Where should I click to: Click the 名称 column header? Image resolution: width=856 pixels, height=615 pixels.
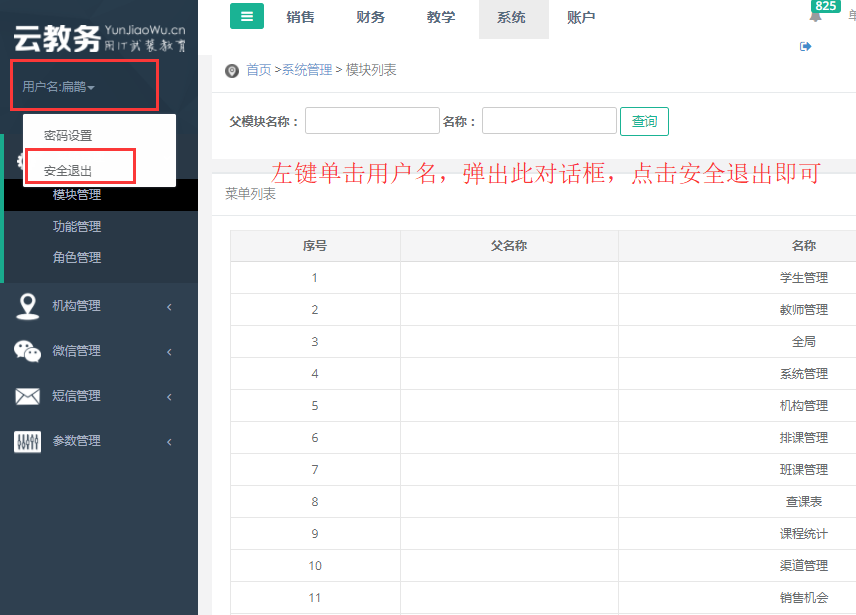tap(804, 246)
